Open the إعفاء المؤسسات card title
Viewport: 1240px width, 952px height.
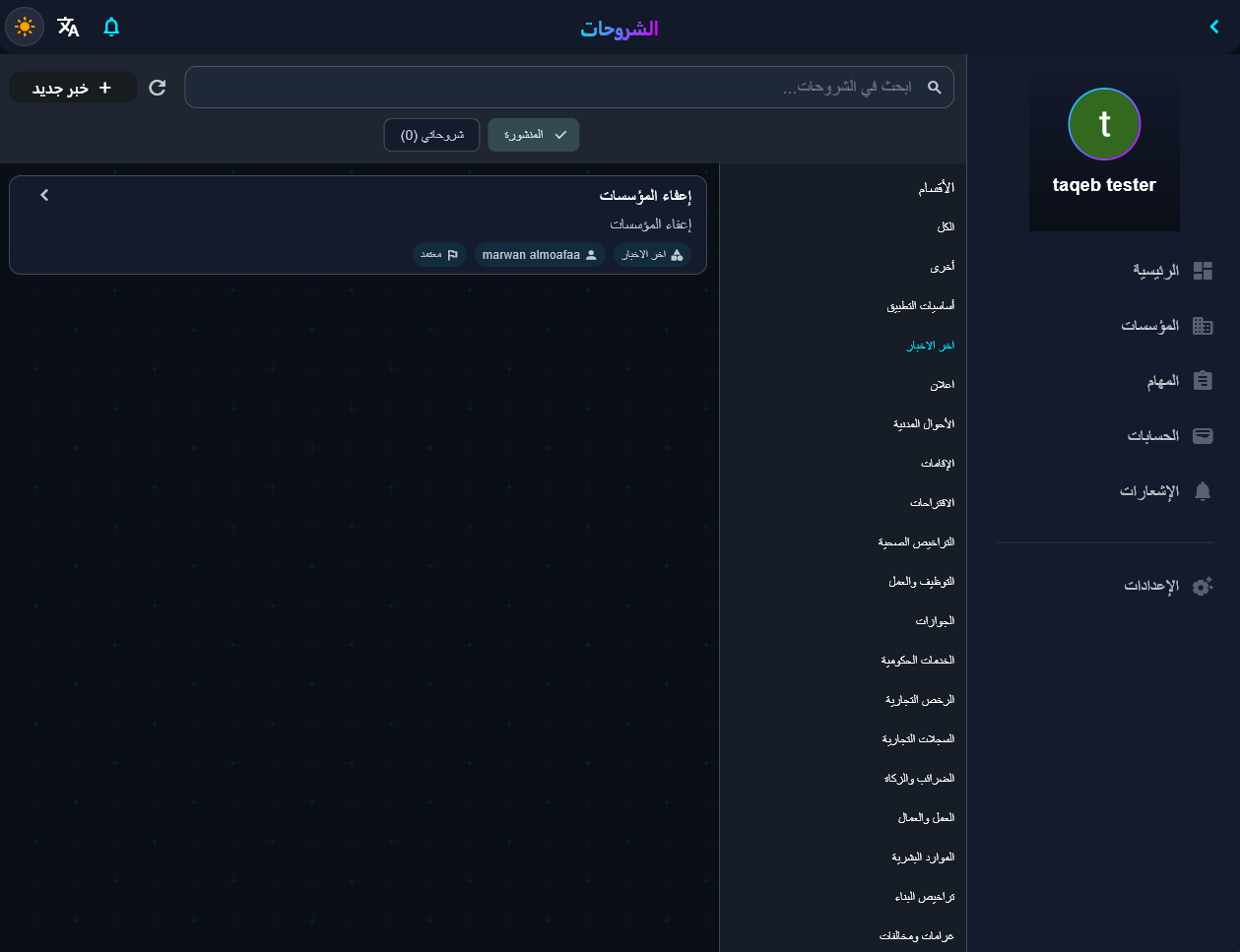pyautogui.click(x=645, y=195)
